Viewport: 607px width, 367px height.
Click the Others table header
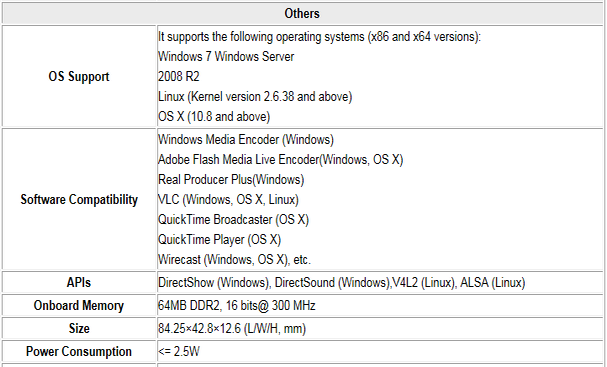coord(302,14)
